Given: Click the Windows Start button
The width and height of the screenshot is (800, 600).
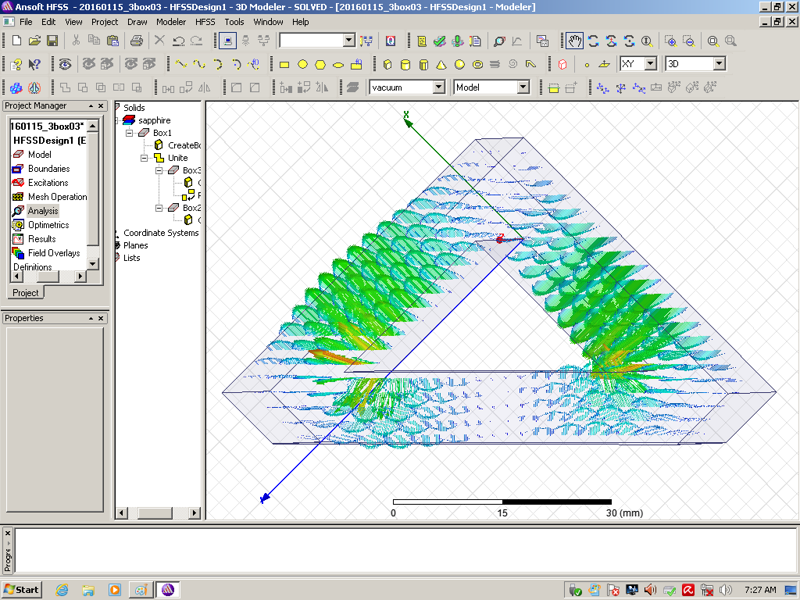Looking at the screenshot, I should pyautogui.click(x=22, y=590).
